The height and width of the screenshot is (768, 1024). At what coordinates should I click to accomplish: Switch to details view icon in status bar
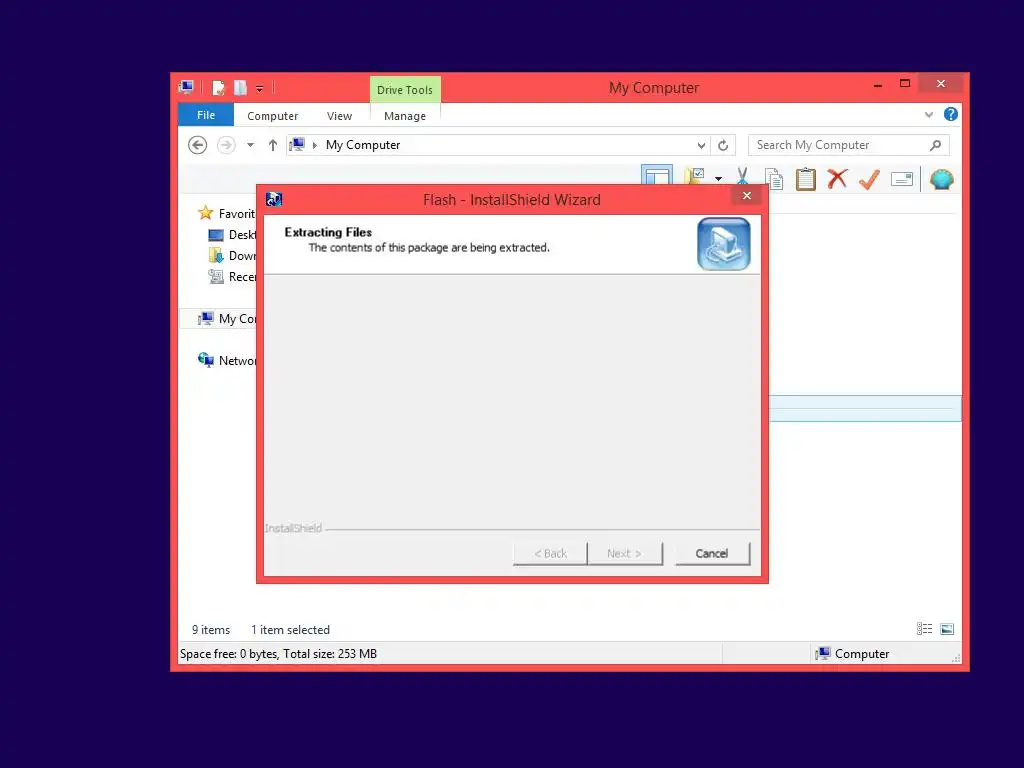coord(924,629)
